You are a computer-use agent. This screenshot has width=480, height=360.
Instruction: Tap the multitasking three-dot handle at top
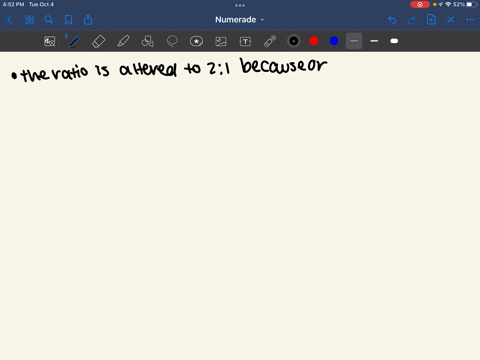(240, 5)
